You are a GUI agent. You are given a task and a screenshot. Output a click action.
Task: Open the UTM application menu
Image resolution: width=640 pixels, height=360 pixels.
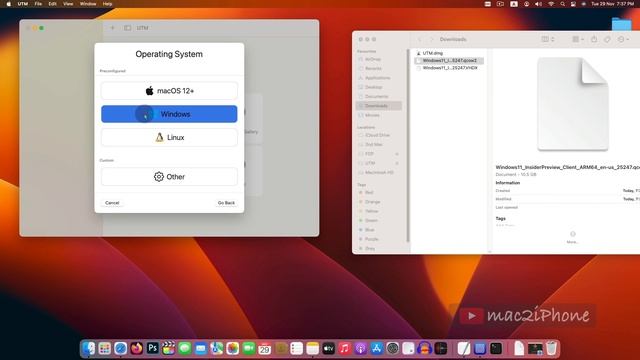[x=22, y=4]
